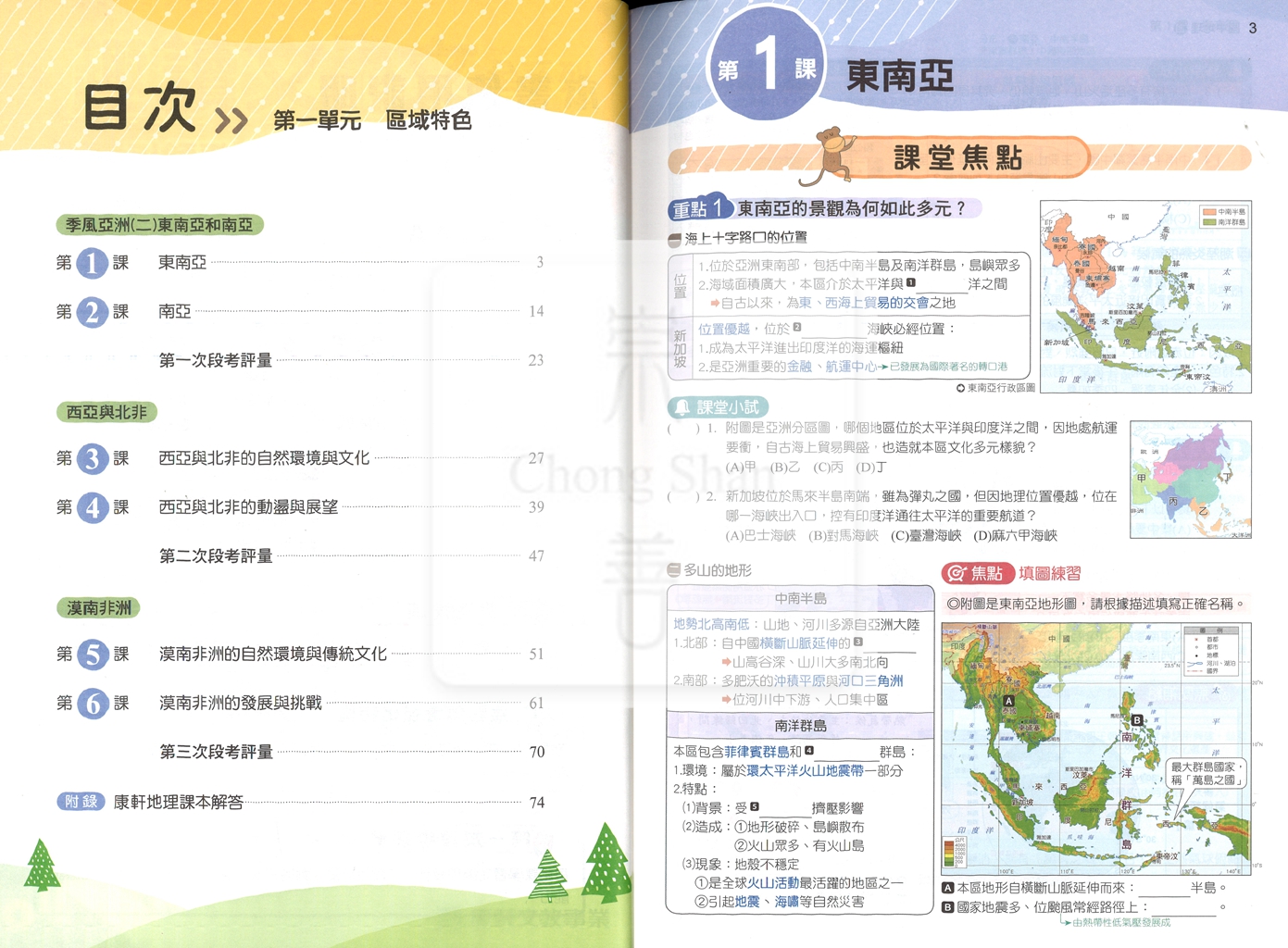Click the 課堂焦點 banner title
The width and height of the screenshot is (1288, 948).
tap(958, 158)
